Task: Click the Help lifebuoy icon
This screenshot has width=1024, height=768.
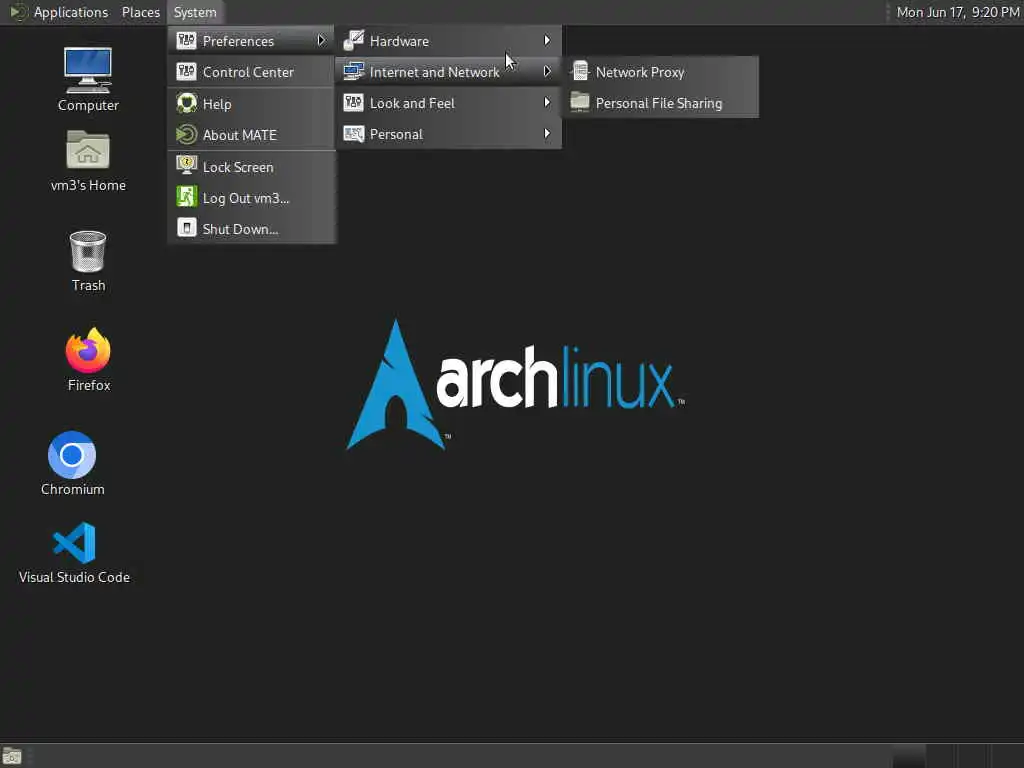Action: 186,103
